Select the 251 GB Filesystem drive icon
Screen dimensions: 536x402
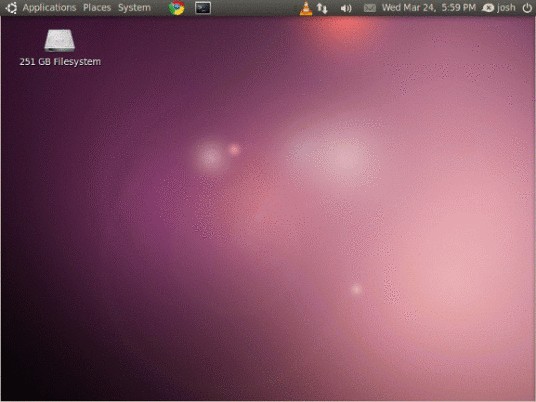[x=59, y=40]
